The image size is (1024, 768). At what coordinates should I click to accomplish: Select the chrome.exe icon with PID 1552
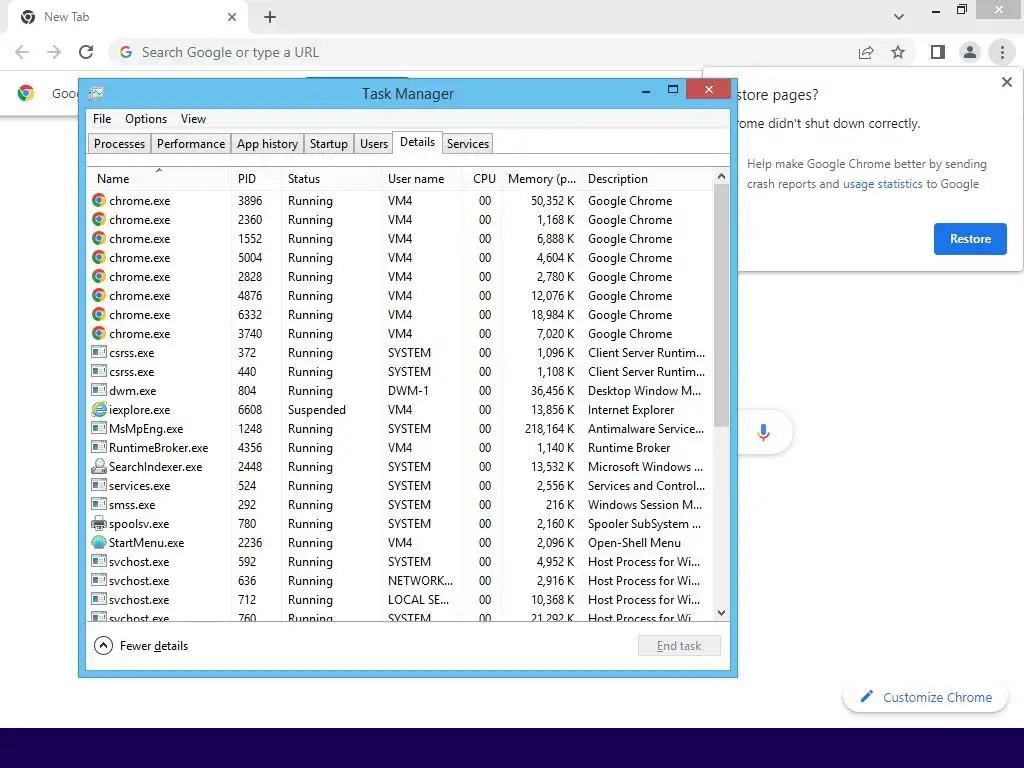click(99, 238)
